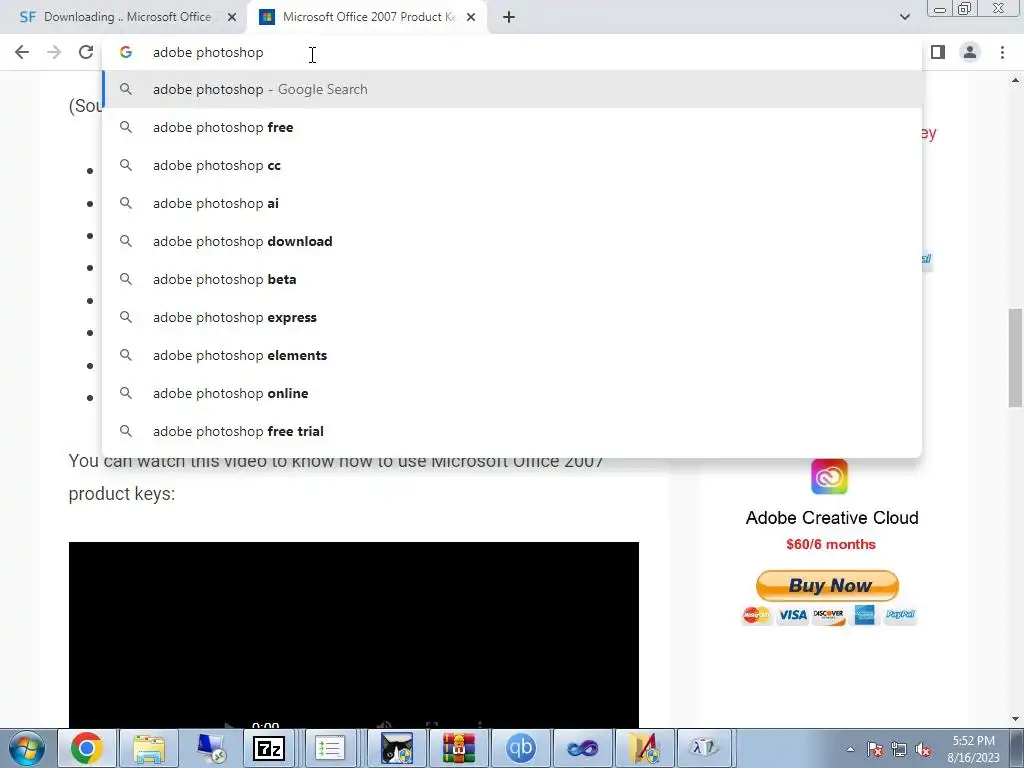1024x768 pixels.
Task: Choose the adobe photoshop elements suggestion
Action: (512, 355)
